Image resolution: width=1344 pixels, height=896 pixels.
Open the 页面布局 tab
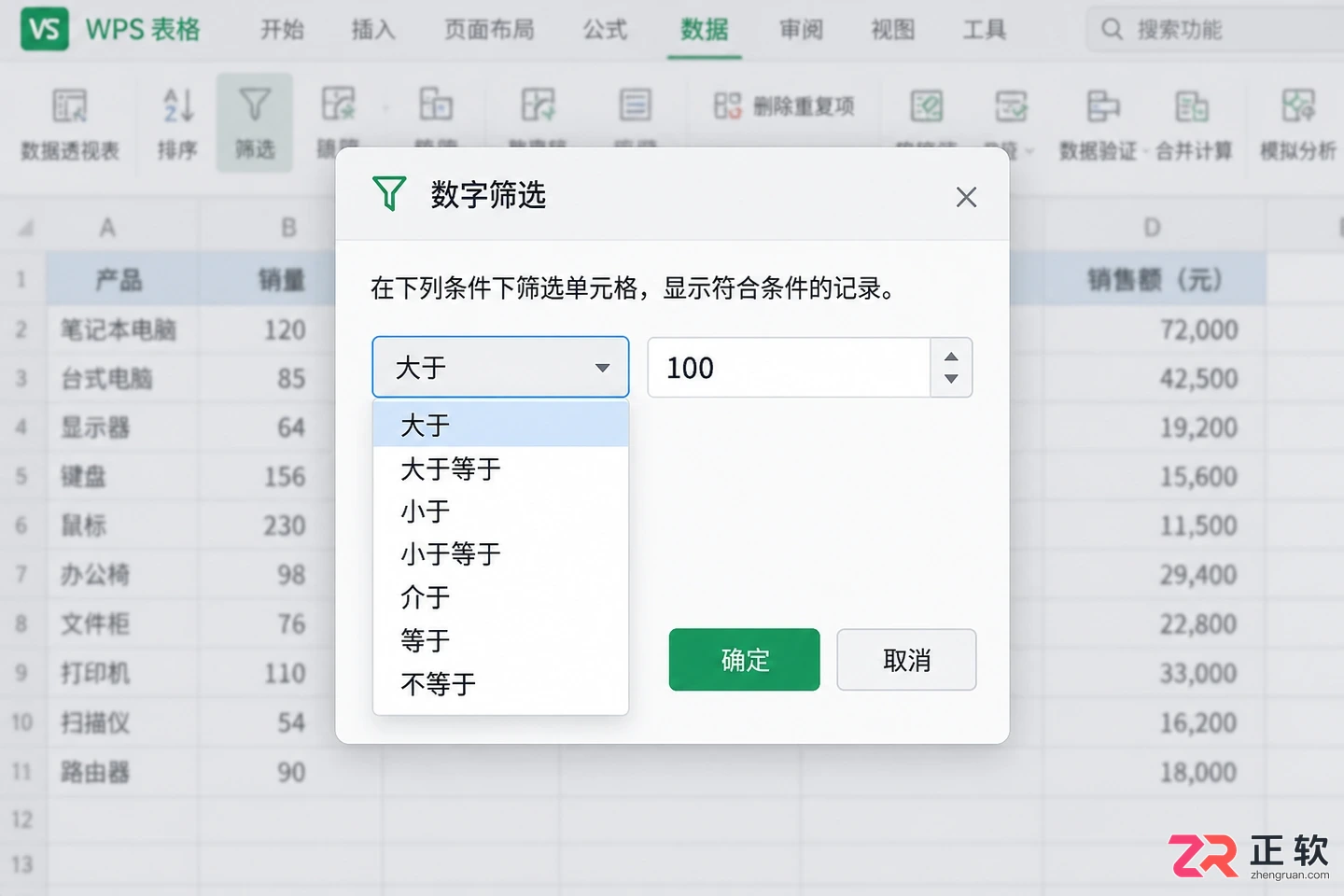[x=489, y=30]
